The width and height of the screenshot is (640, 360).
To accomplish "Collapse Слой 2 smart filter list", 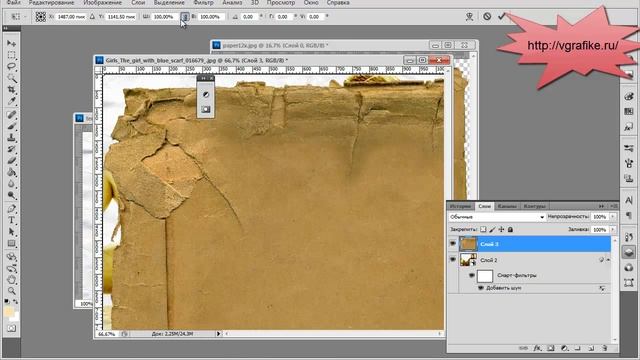I will point(608,260).
